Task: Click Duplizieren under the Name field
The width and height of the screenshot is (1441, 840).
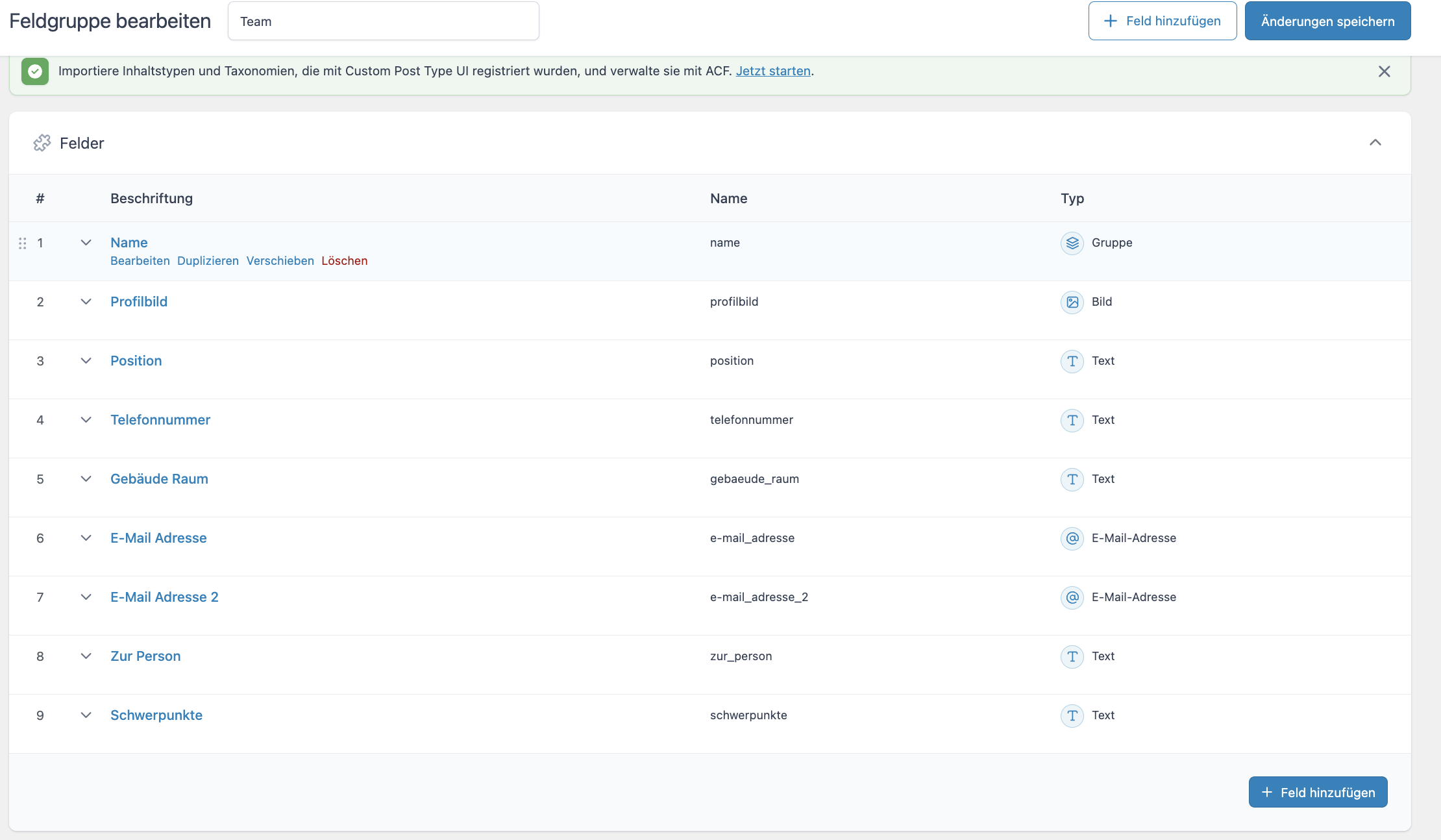Action: (208, 261)
